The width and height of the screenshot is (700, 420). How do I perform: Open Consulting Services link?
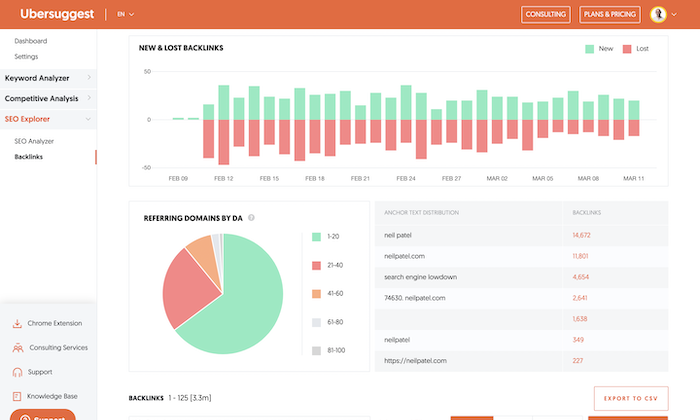pyautogui.click(x=58, y=347)
